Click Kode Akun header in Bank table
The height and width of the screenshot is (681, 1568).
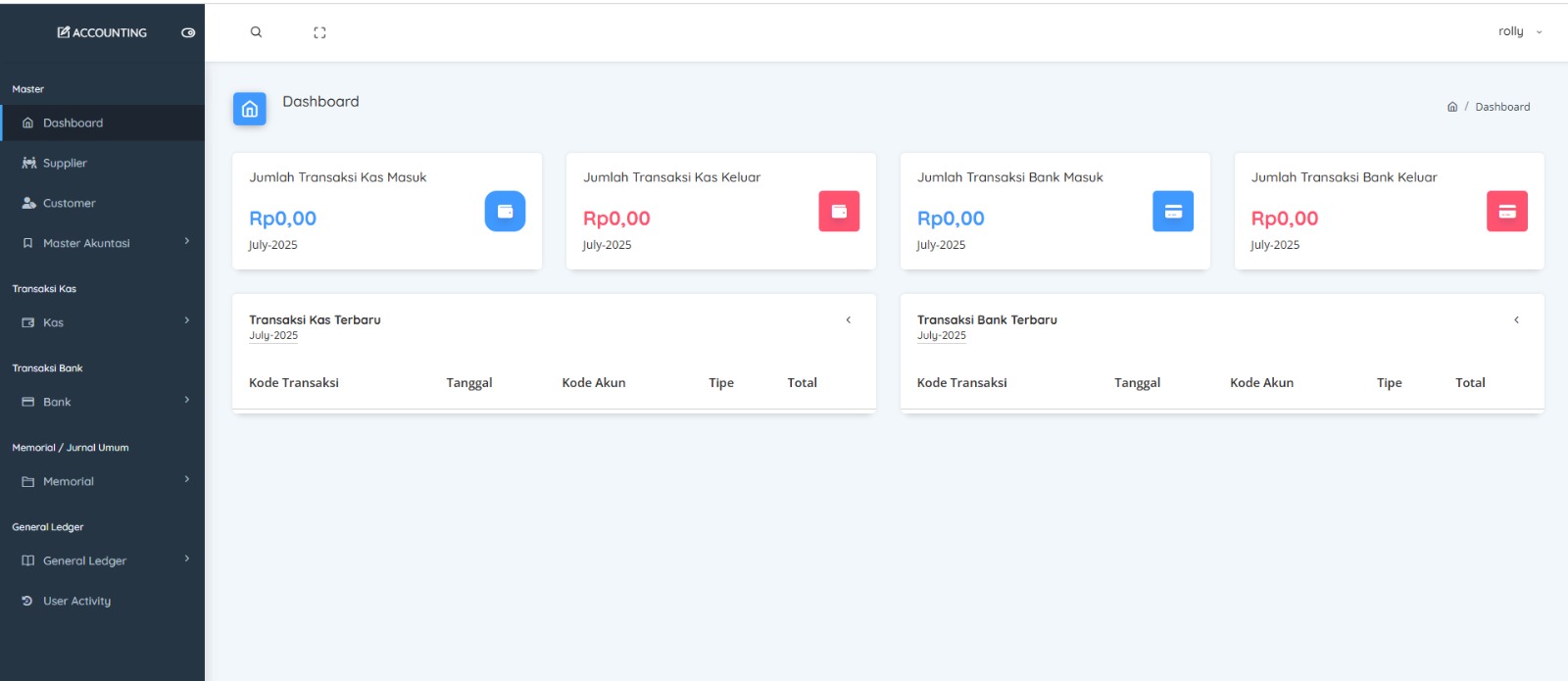[1262, 382]
